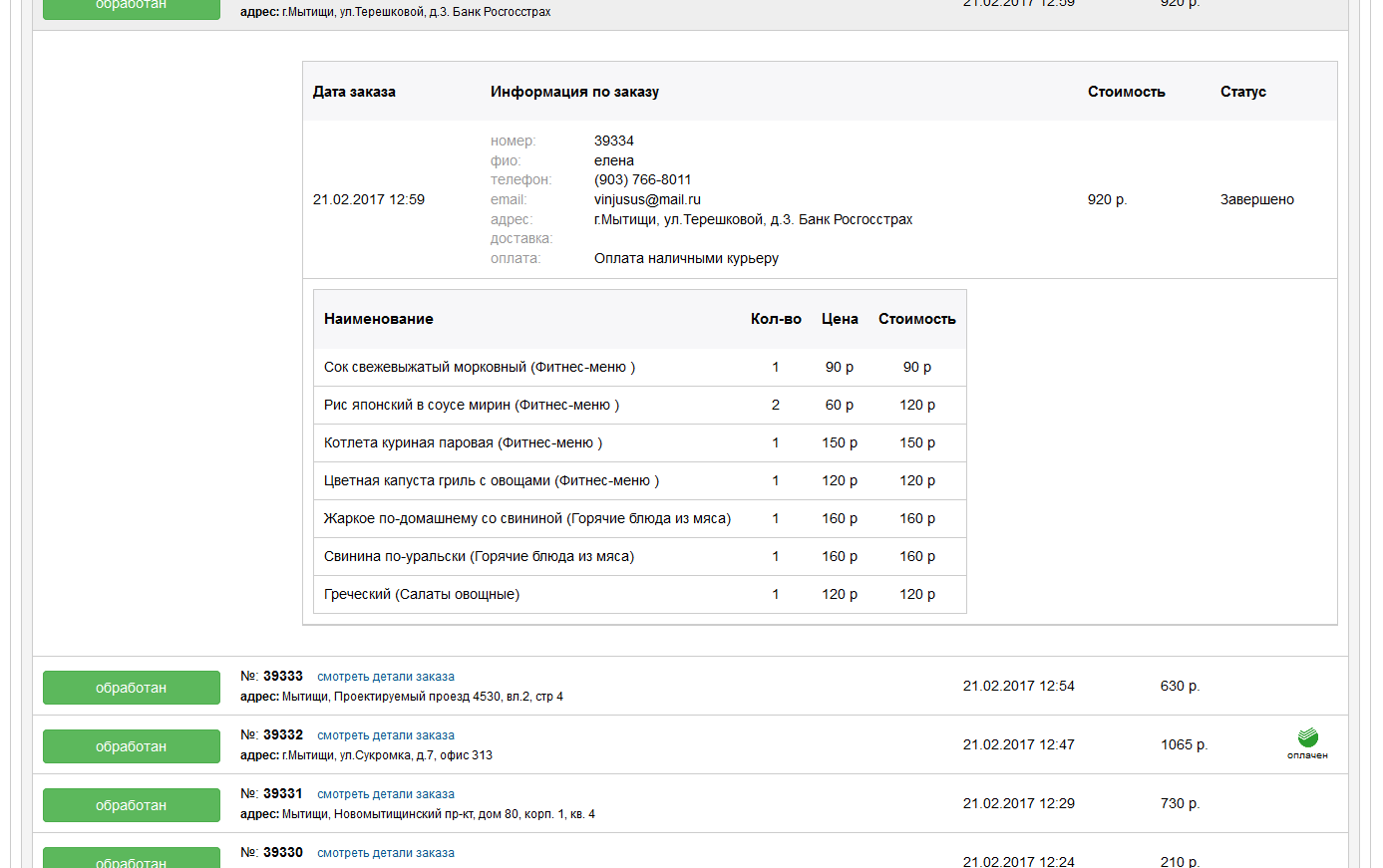
Task: Select the Наименование column header
Action: click(x=379, y=319)
